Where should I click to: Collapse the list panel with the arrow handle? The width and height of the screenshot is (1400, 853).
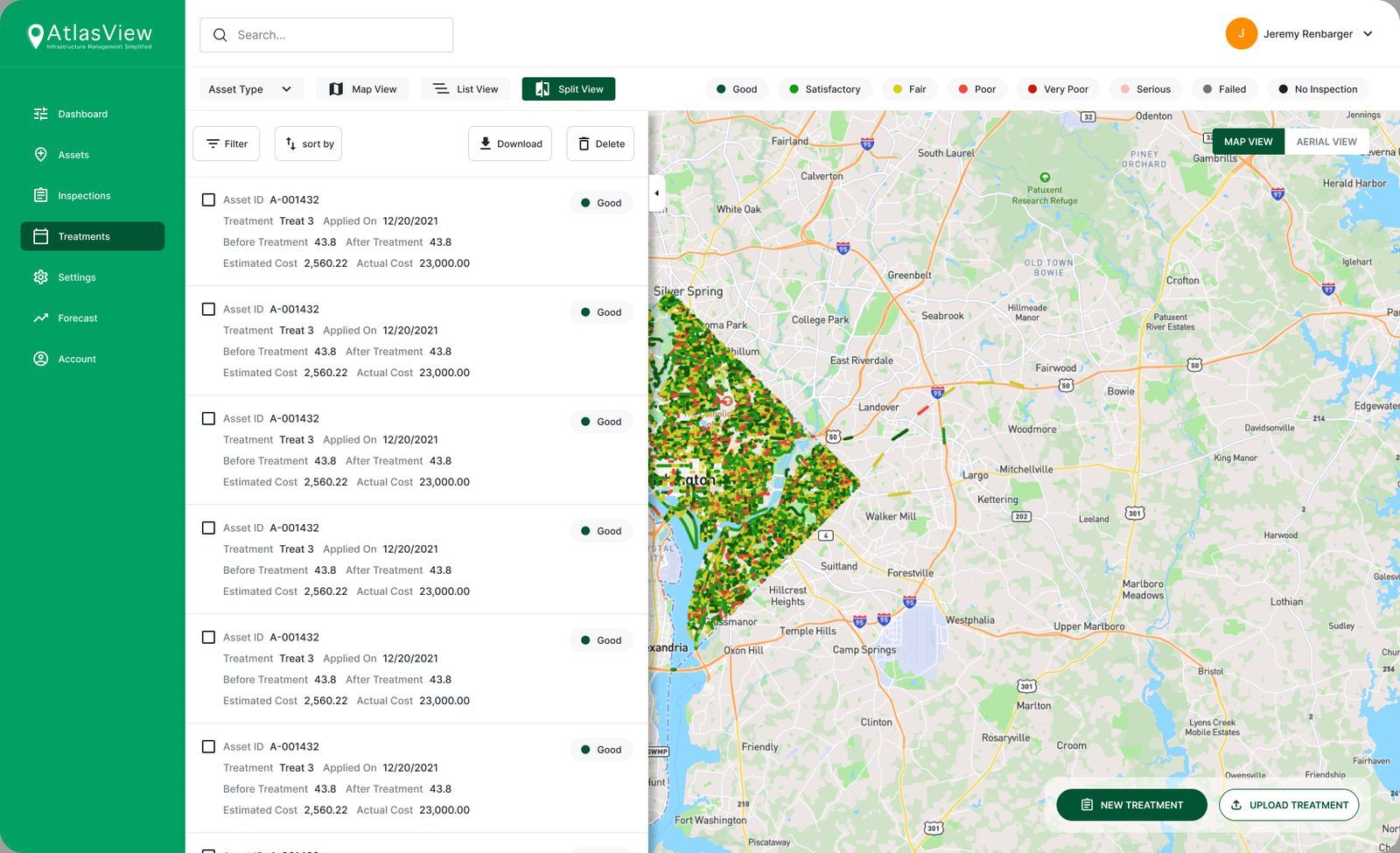656,192
